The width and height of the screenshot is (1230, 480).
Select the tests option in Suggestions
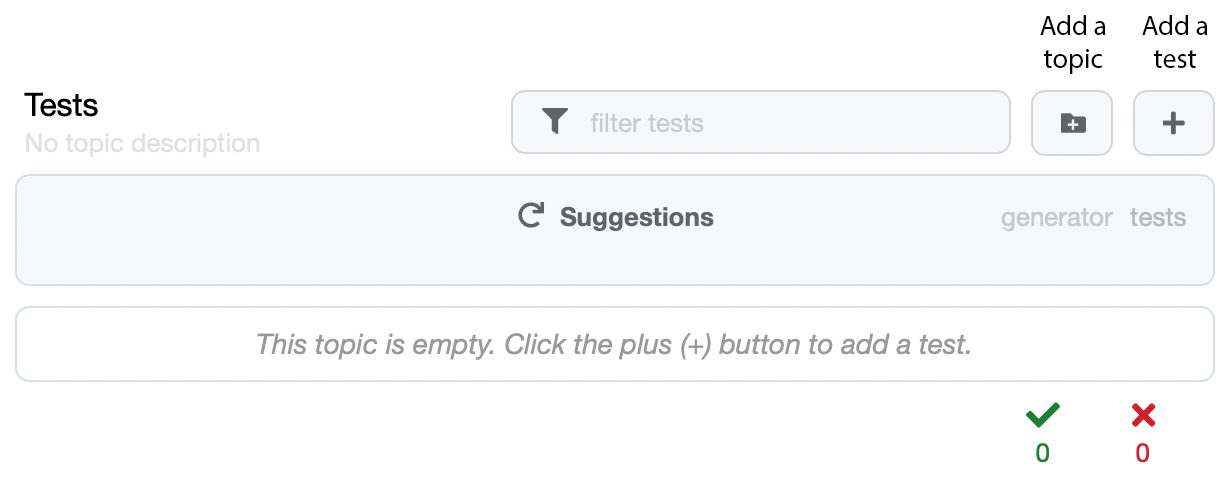(1158, 217)
